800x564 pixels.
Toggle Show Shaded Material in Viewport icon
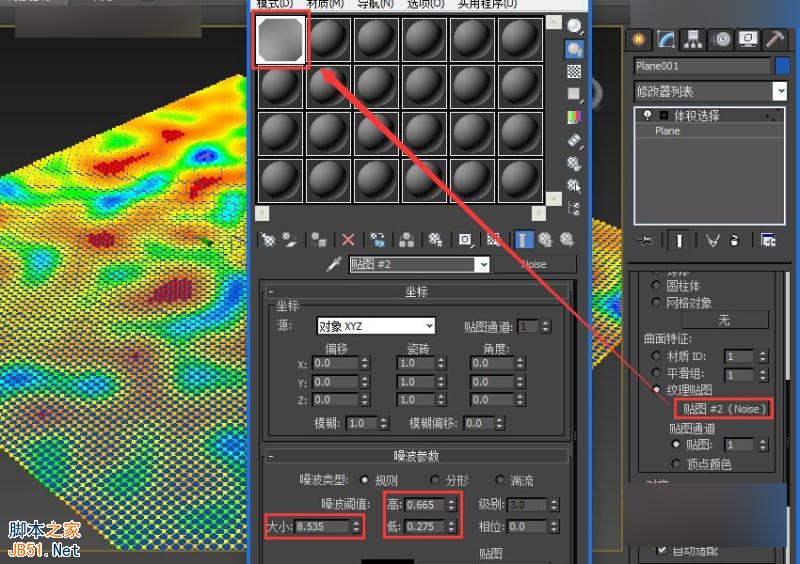pos(494,239)
